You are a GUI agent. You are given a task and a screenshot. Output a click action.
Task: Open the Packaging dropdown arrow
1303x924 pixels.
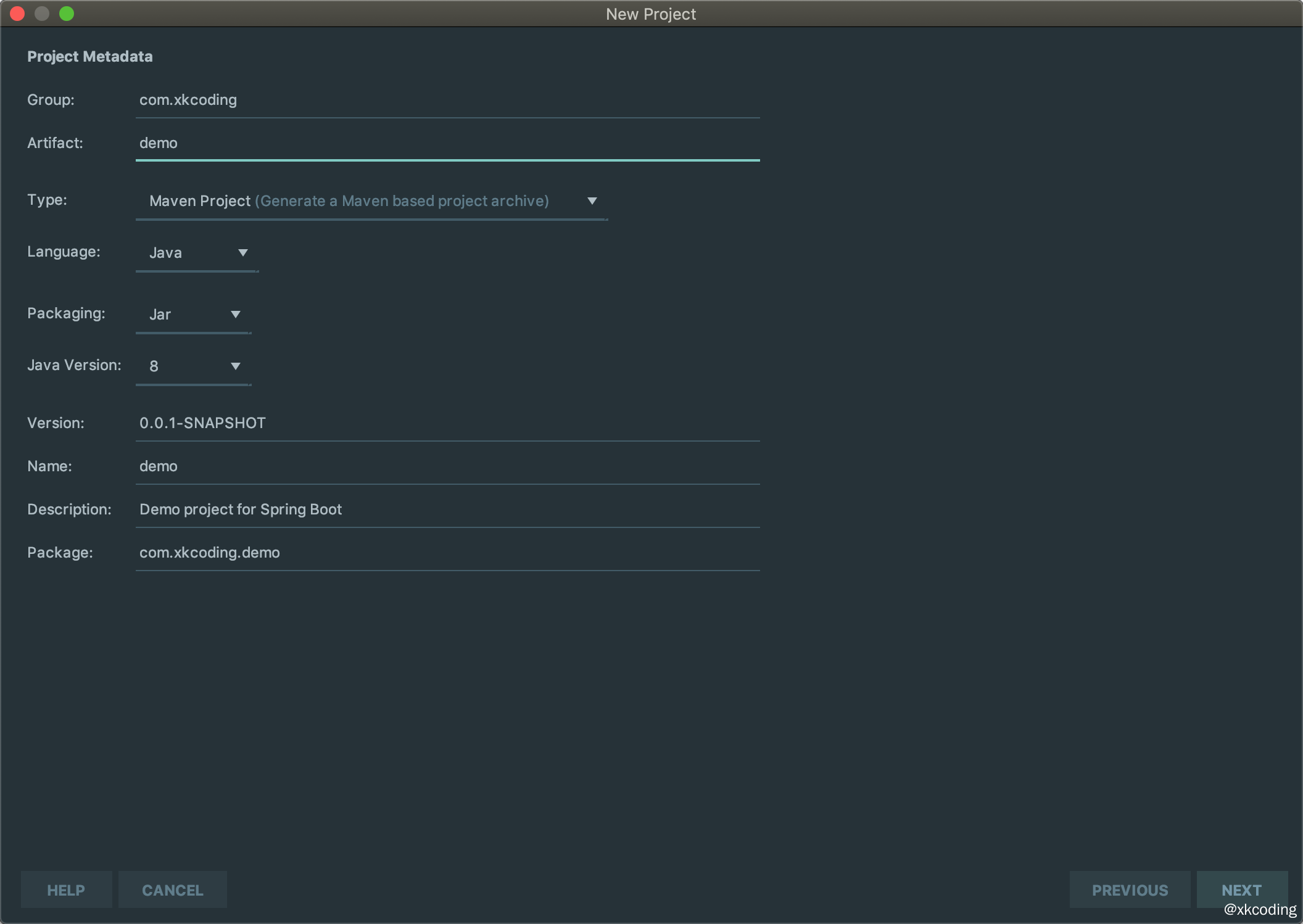[235, 315]
